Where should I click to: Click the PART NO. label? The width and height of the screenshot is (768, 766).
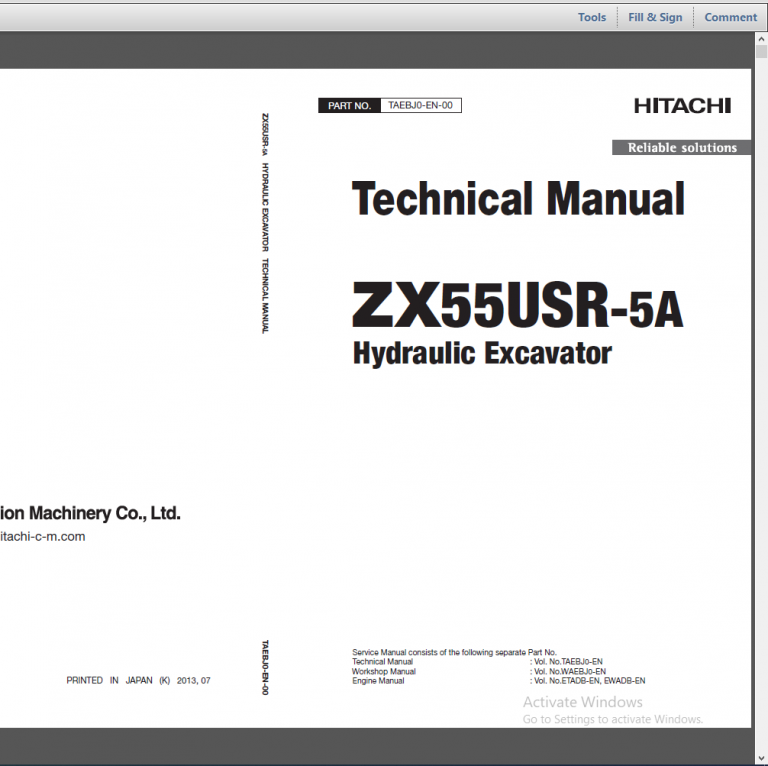[349, 106]
